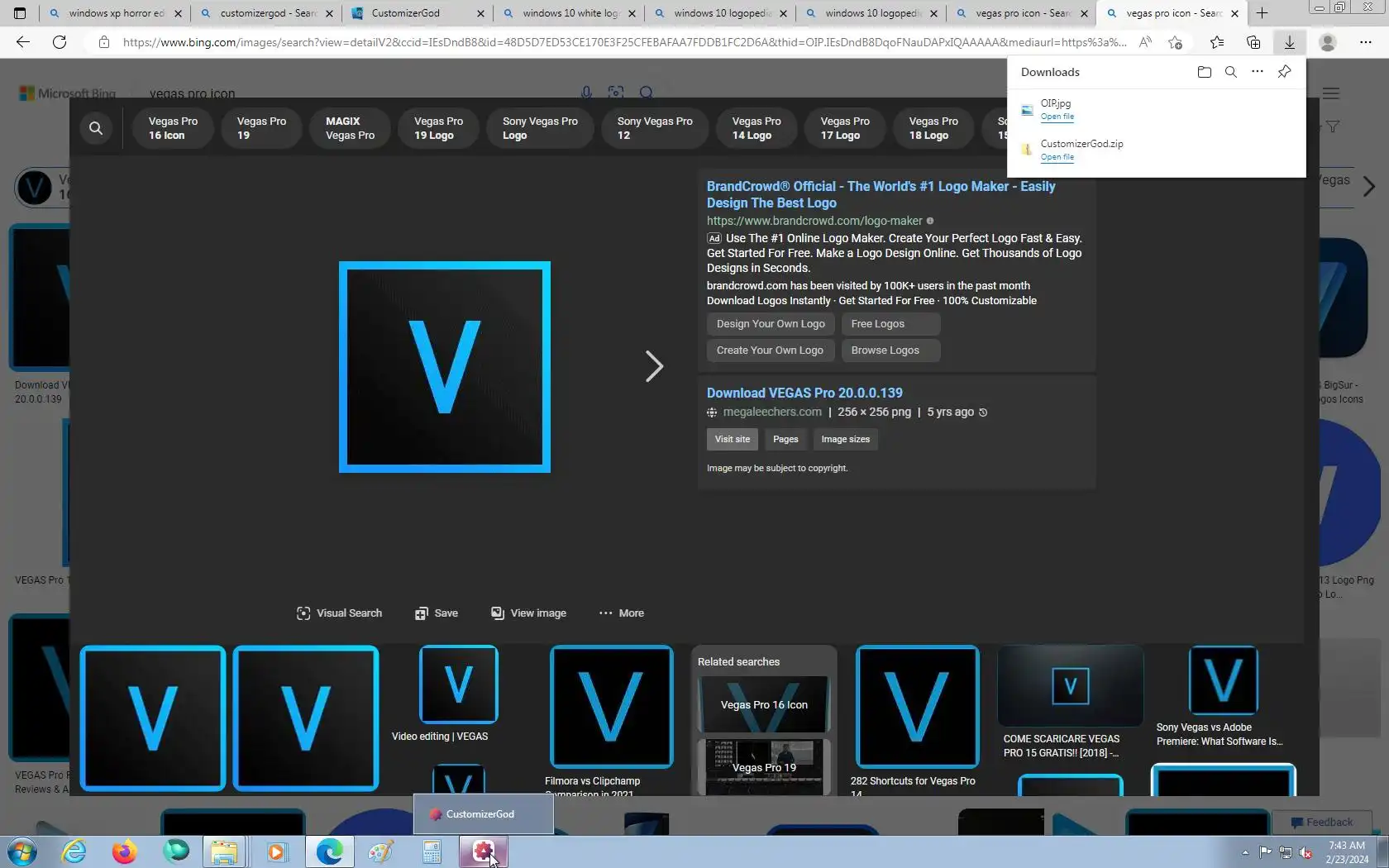Screen dimensions: 1389x868
Task: Open the 'Filmora vs Clipchamp' thumbnail
Action: pyautogui.click(x=611, y=707)
